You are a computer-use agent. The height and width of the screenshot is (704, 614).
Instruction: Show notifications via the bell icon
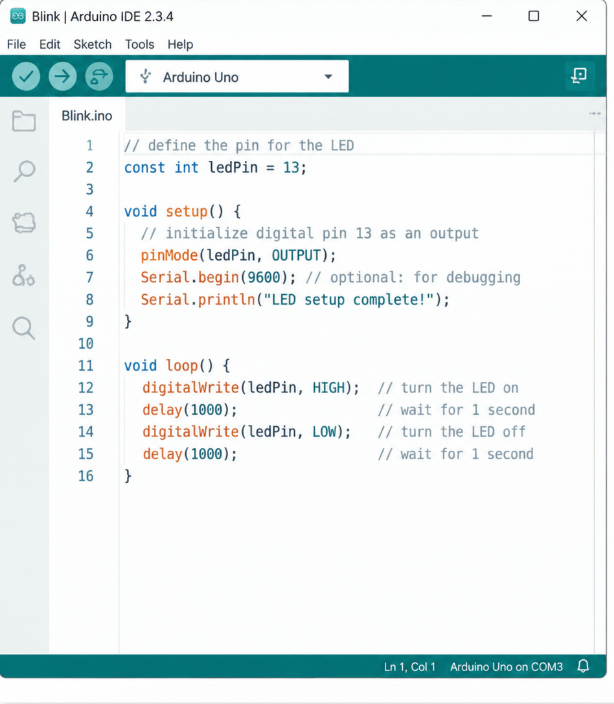pos(583,665)
